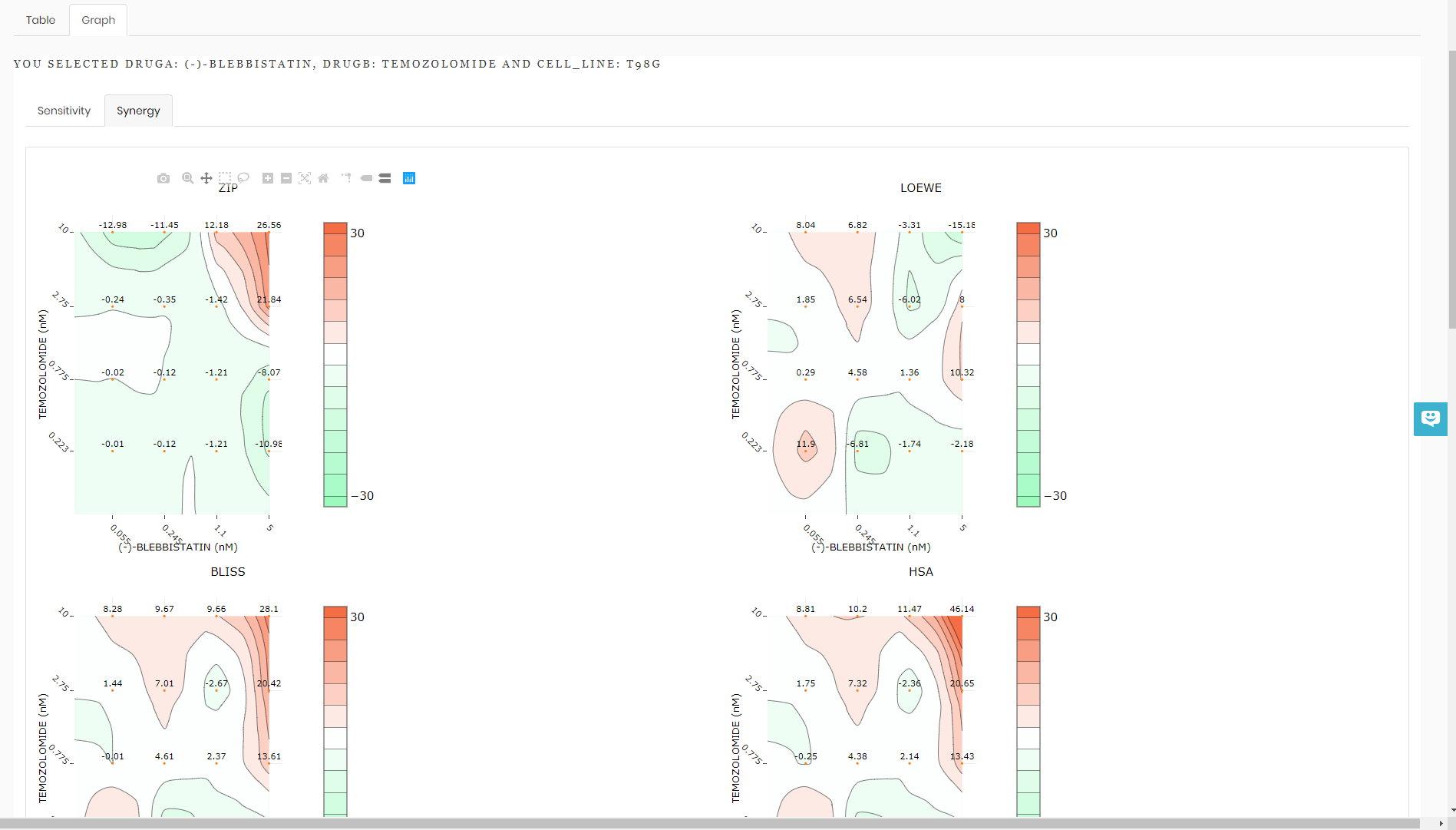Open the chat widget on the right edge
Image resolution: width=1456 pixels, height=830 pixels.
pyautogui.click(x=1430, y=418)
